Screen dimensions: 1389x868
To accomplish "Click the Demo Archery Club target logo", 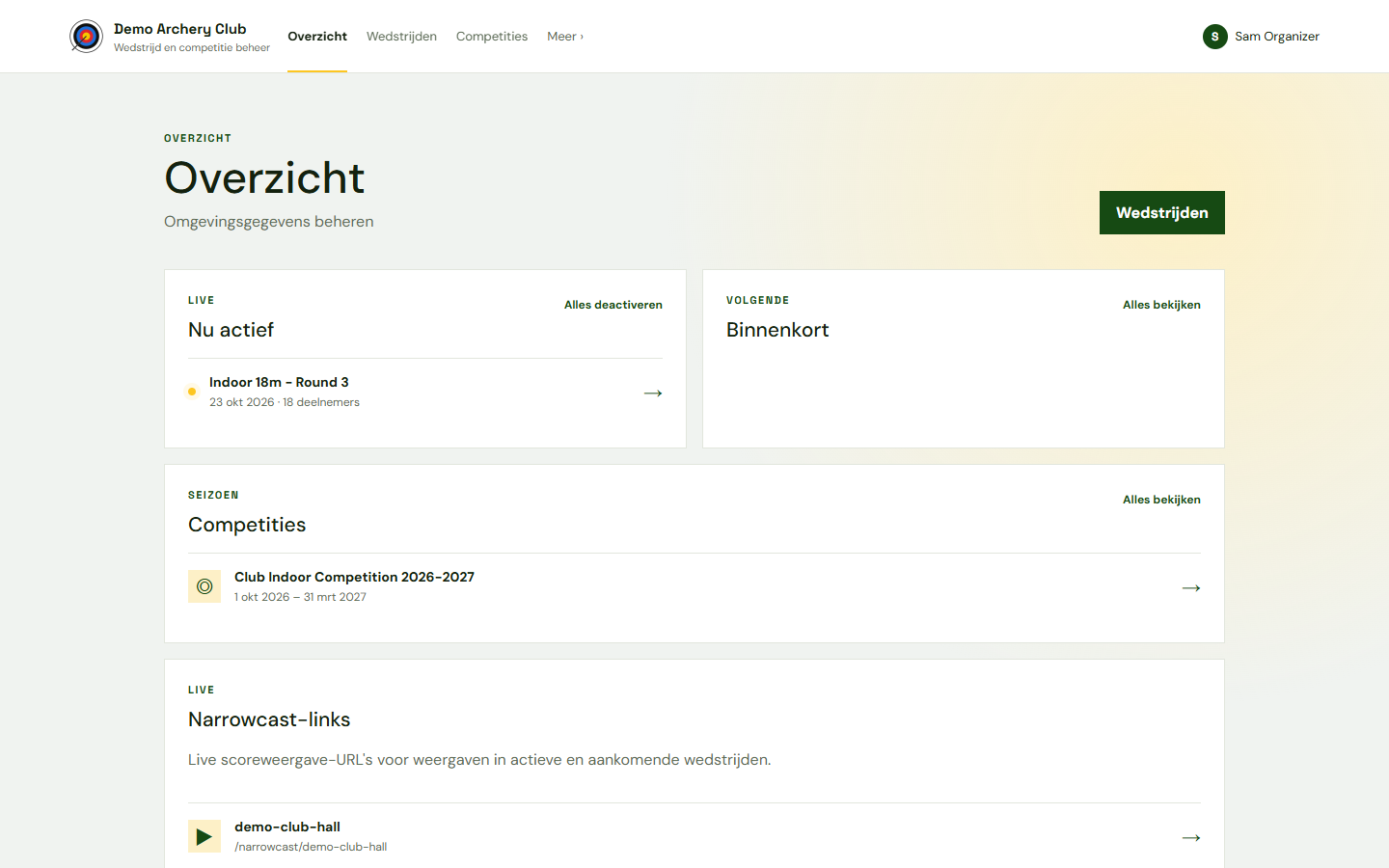I will pyautogui.click(x=87, y=37).
